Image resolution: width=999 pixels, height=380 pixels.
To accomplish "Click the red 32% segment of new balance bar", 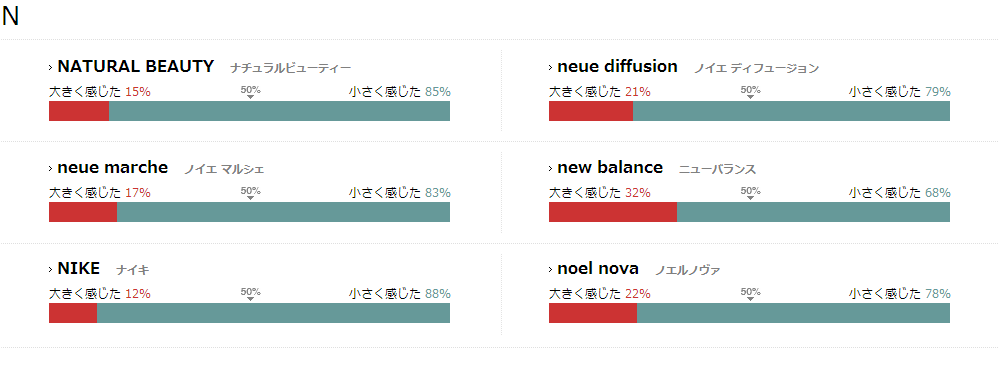I will (613, 212).
